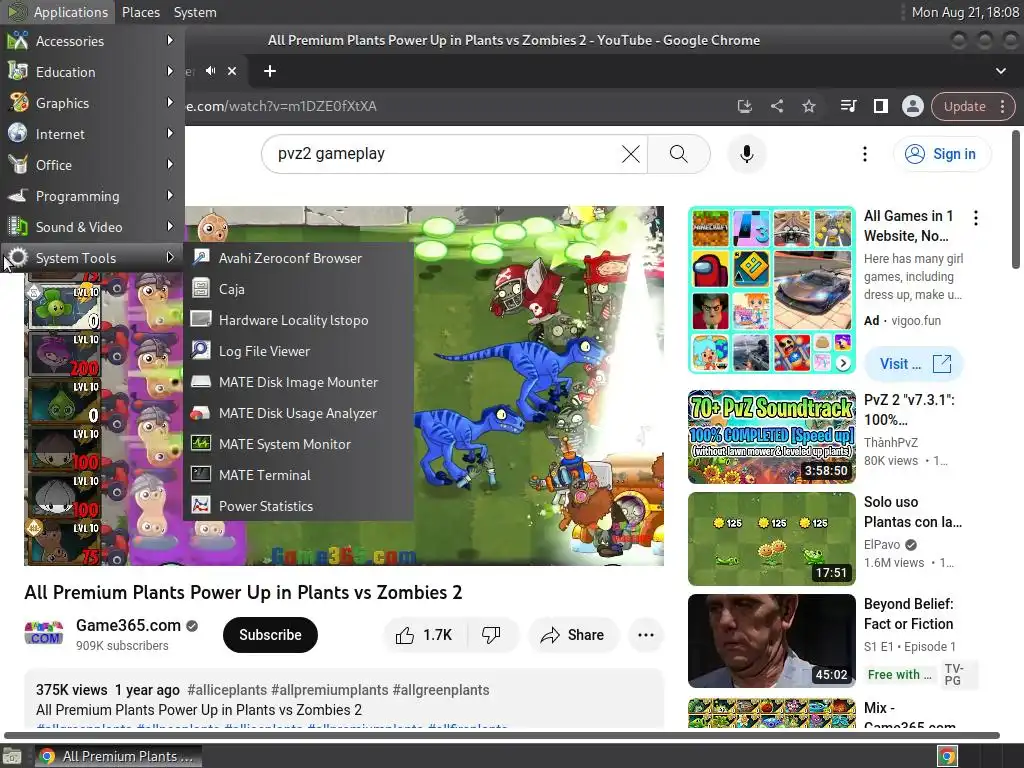Expand the Office submenu
Viewport: 1024px width, 768px height.
tap(91, 165)
